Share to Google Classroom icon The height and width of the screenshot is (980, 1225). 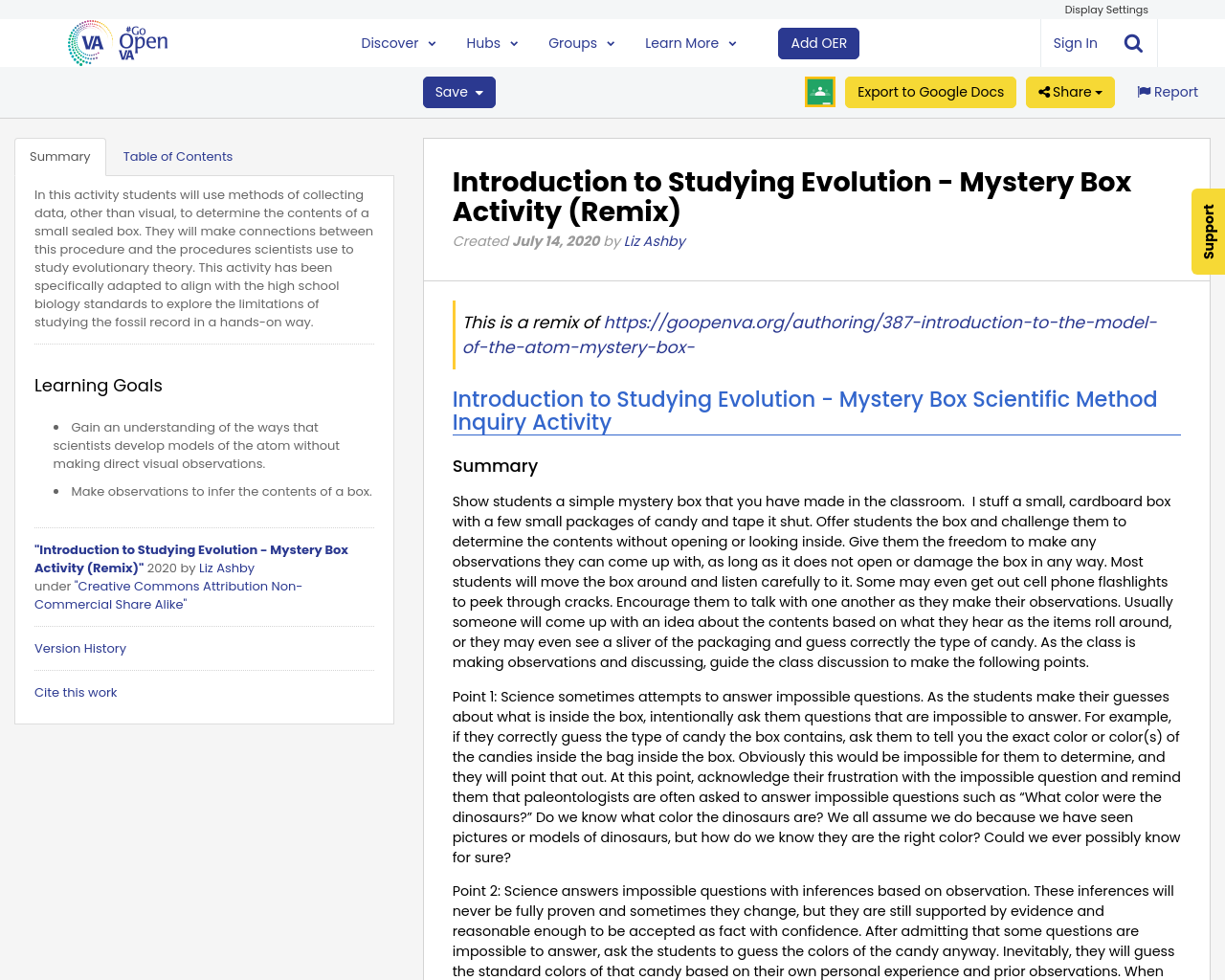(820, 92)
